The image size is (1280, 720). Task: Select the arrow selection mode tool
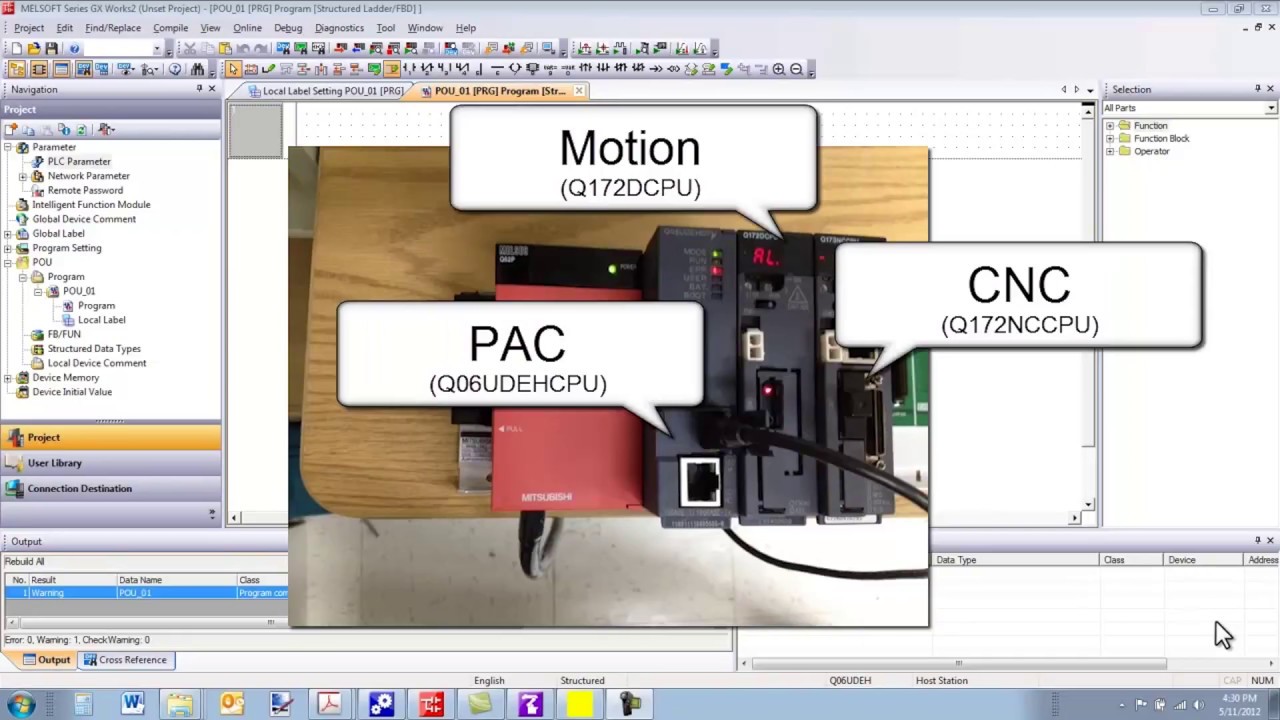(233, 69)
